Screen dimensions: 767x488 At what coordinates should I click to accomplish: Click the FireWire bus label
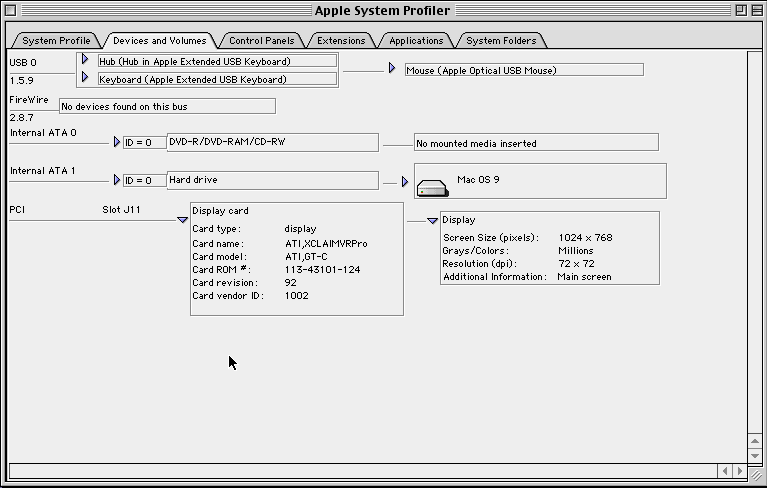(x=29, y=100)
